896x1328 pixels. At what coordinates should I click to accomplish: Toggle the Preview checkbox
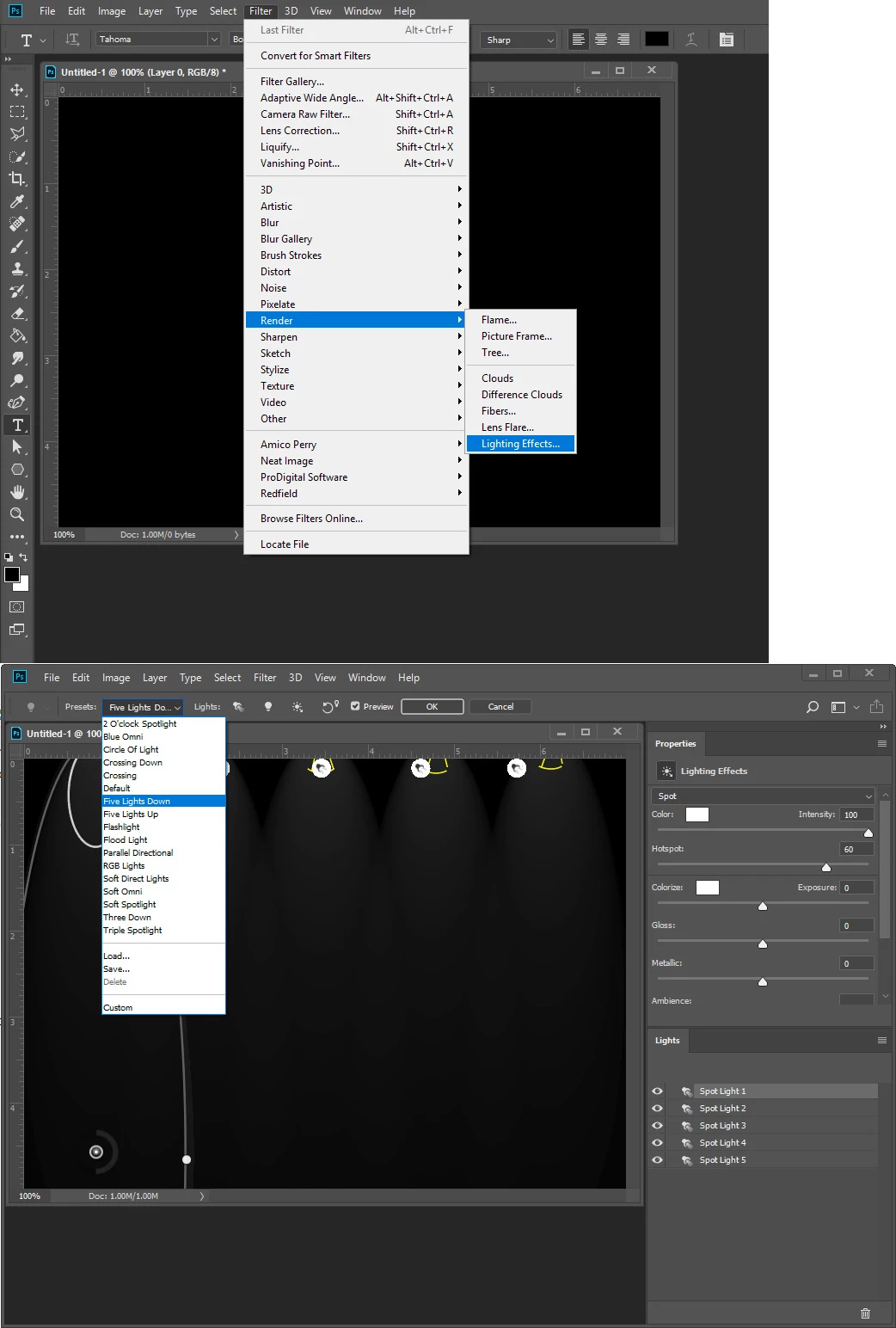[355, 706]
